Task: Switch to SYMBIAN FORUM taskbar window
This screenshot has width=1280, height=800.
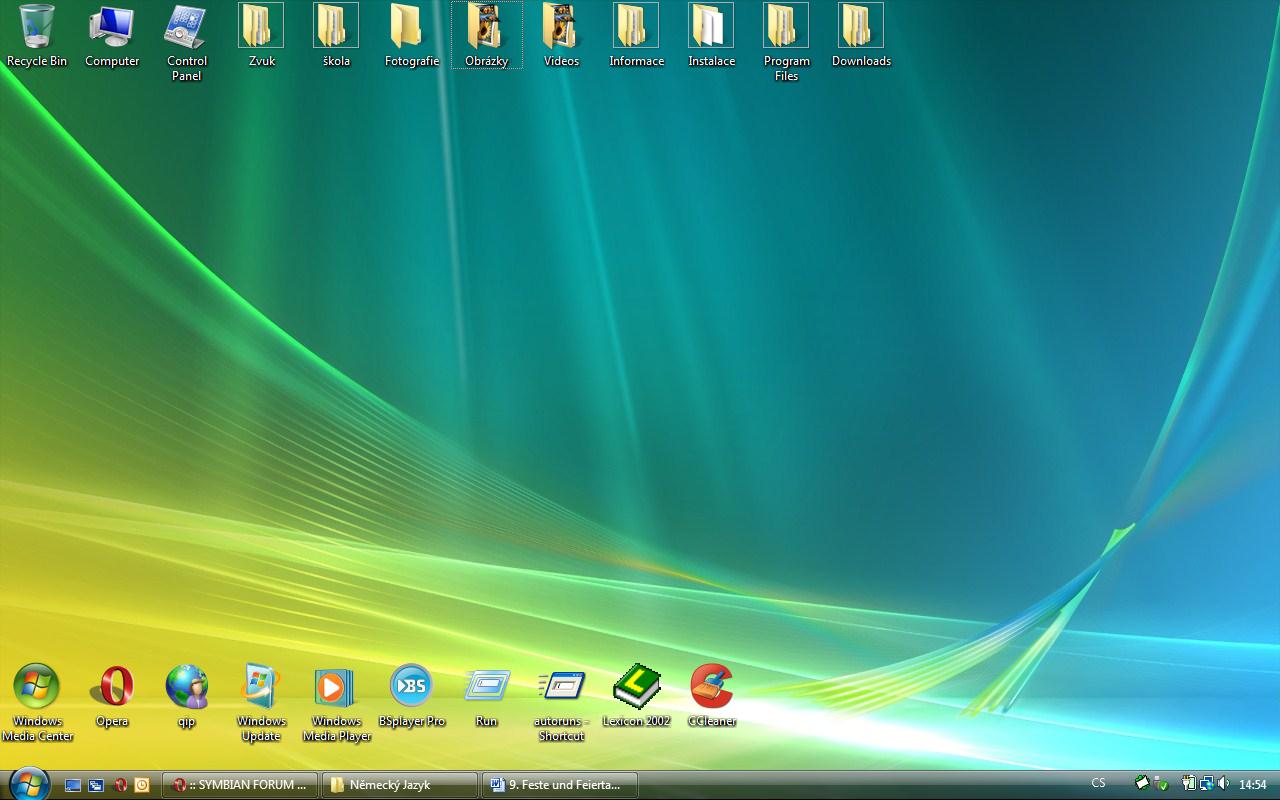Action: point(240,785)
